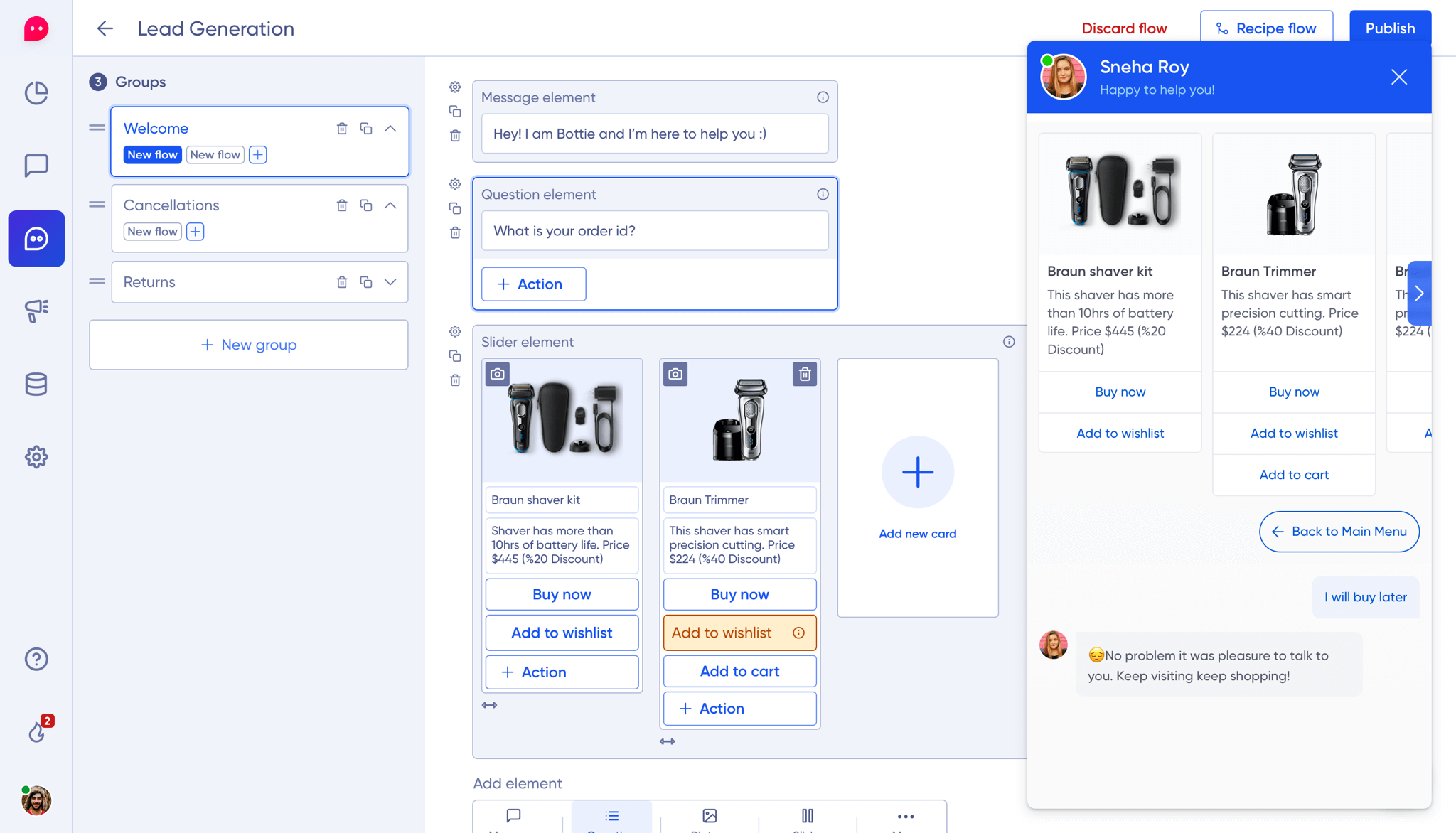Image resolution: width=1456 pixels, height=833 pixels.
Task: Delete the Braun Trimmer slider card
Action: click(805, 374)
